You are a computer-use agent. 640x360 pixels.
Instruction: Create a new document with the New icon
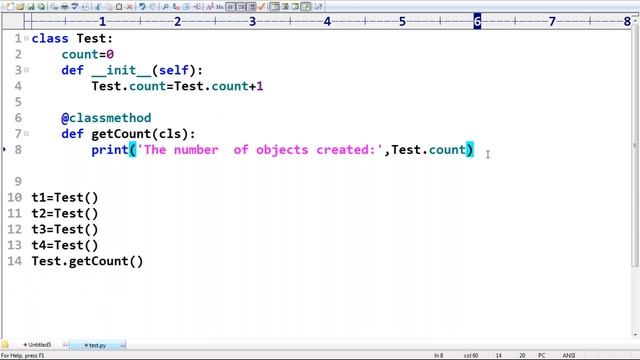tap(10, 7)
